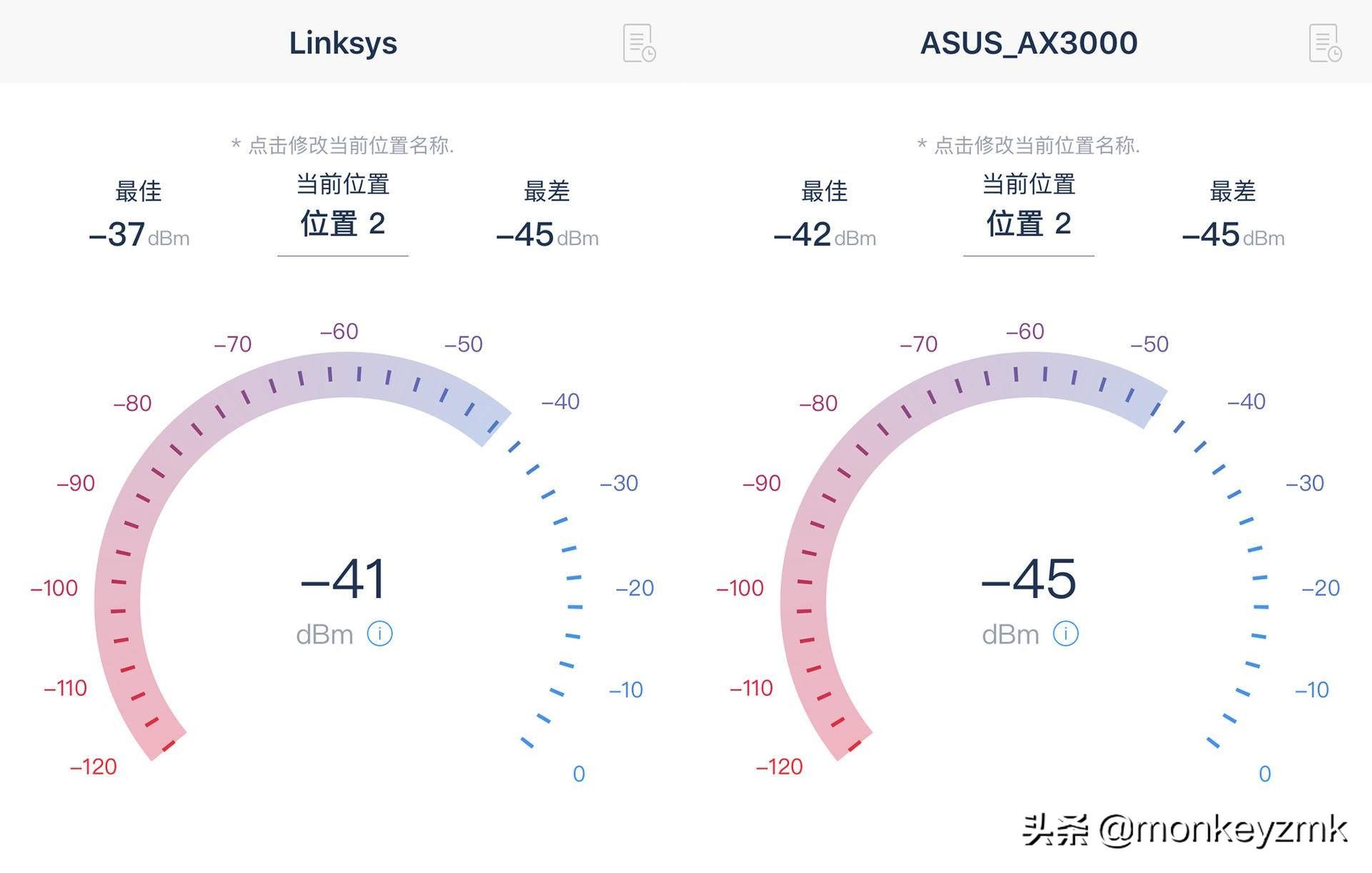Image resolution: width=1372 pixels, height=873 pixels.
Task: Open the ASUS_AX3000 history log icon
Action: click(x=1325, y=43)
